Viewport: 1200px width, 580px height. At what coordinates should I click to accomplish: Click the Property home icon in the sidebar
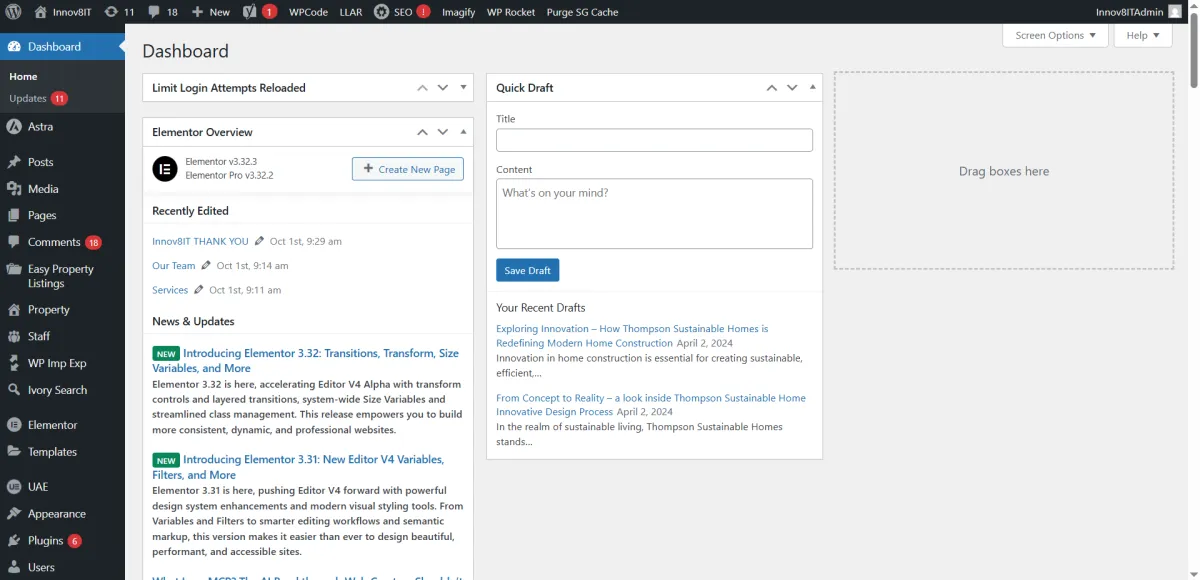(x=14, y=310)
